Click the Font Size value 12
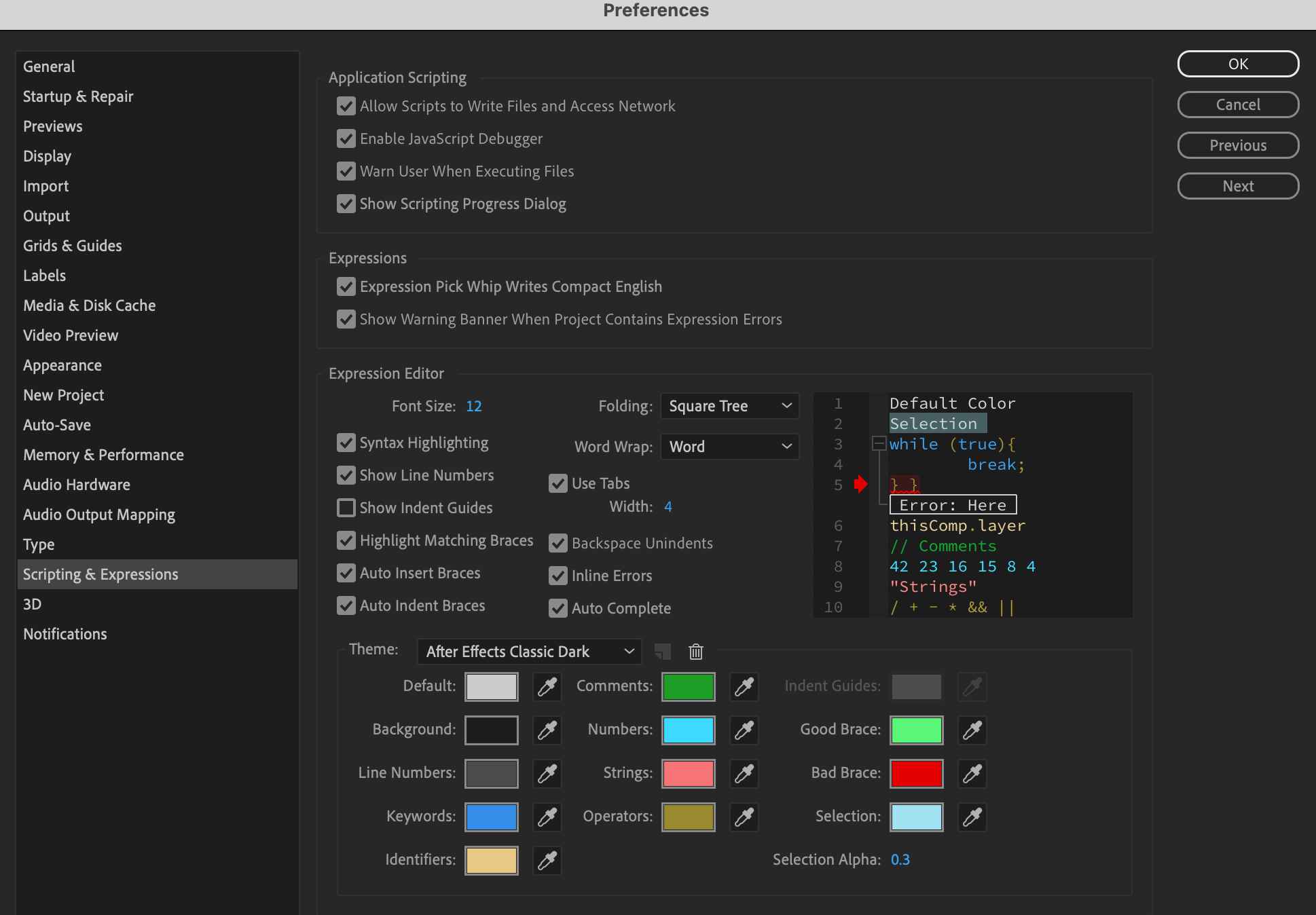The image size is (1316, 915). [x=473, y=407]
